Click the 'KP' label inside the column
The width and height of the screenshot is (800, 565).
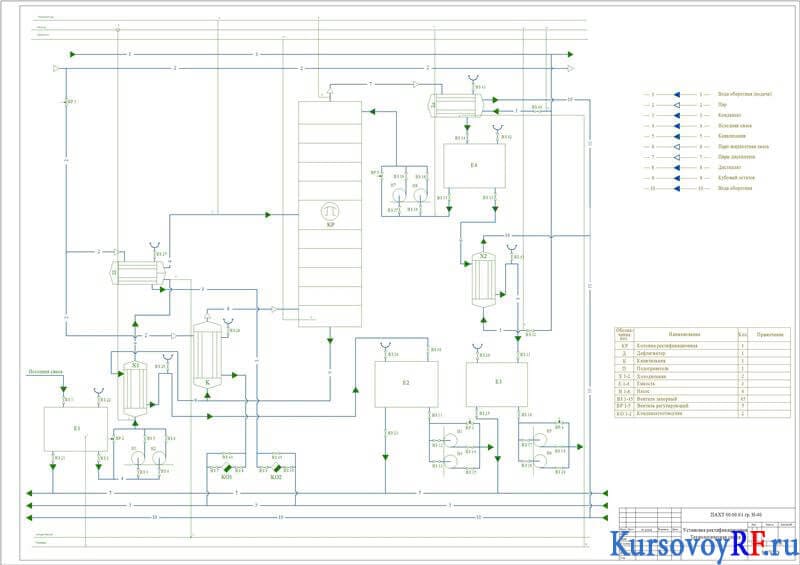point(330,225)
